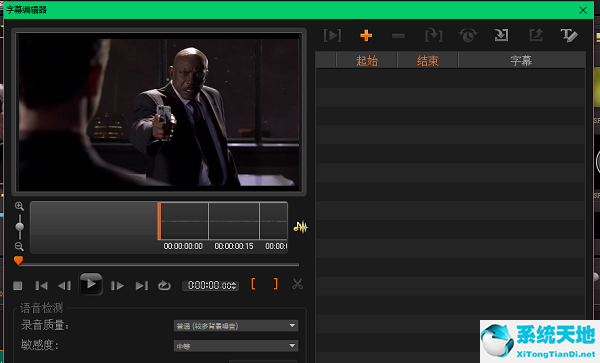Toggle the audio waveform view
This screenshot has width=600, height=363.
pyautogui.click(x=301, y=227)
